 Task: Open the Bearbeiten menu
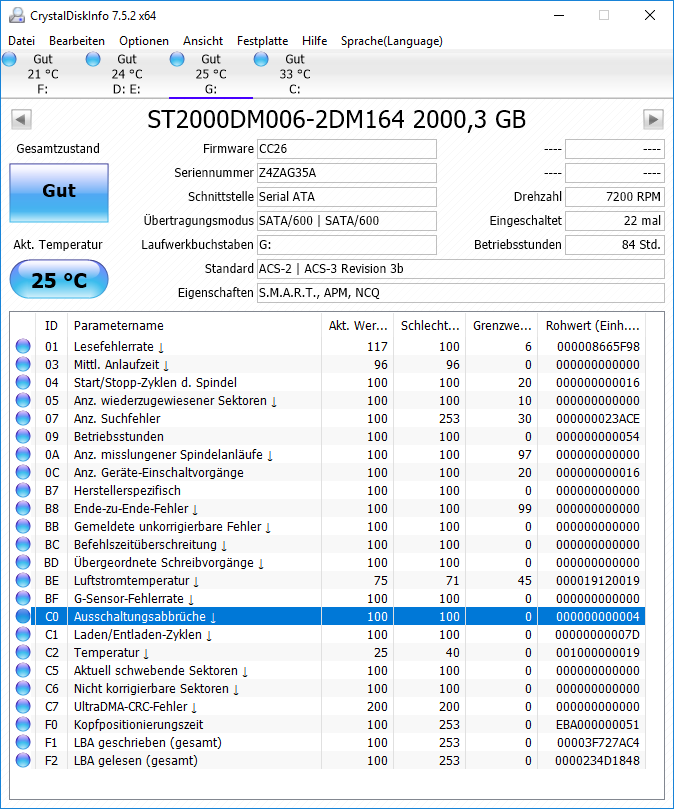tap(77, 41)
